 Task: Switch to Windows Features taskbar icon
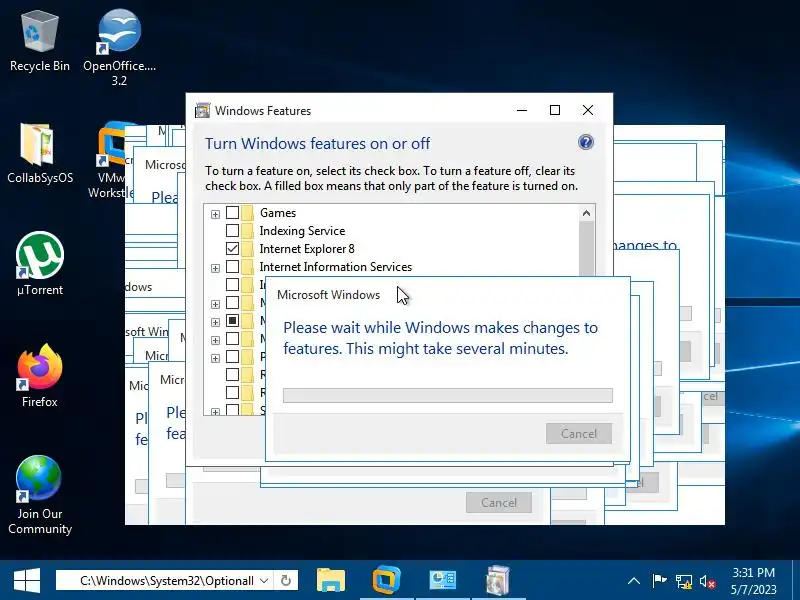tap(498, 581)
